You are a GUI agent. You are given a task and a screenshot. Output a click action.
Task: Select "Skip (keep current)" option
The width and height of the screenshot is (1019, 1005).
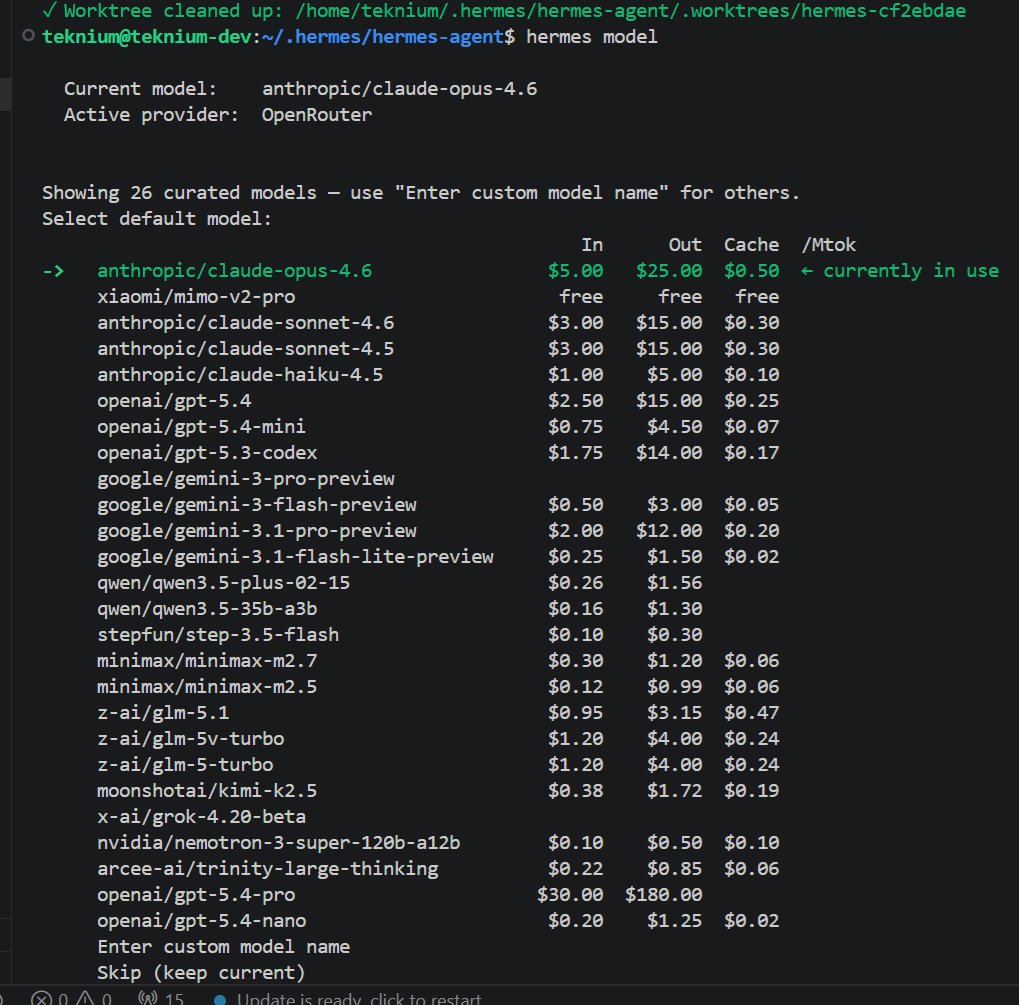pyautogui.click(x=200, y=972)
